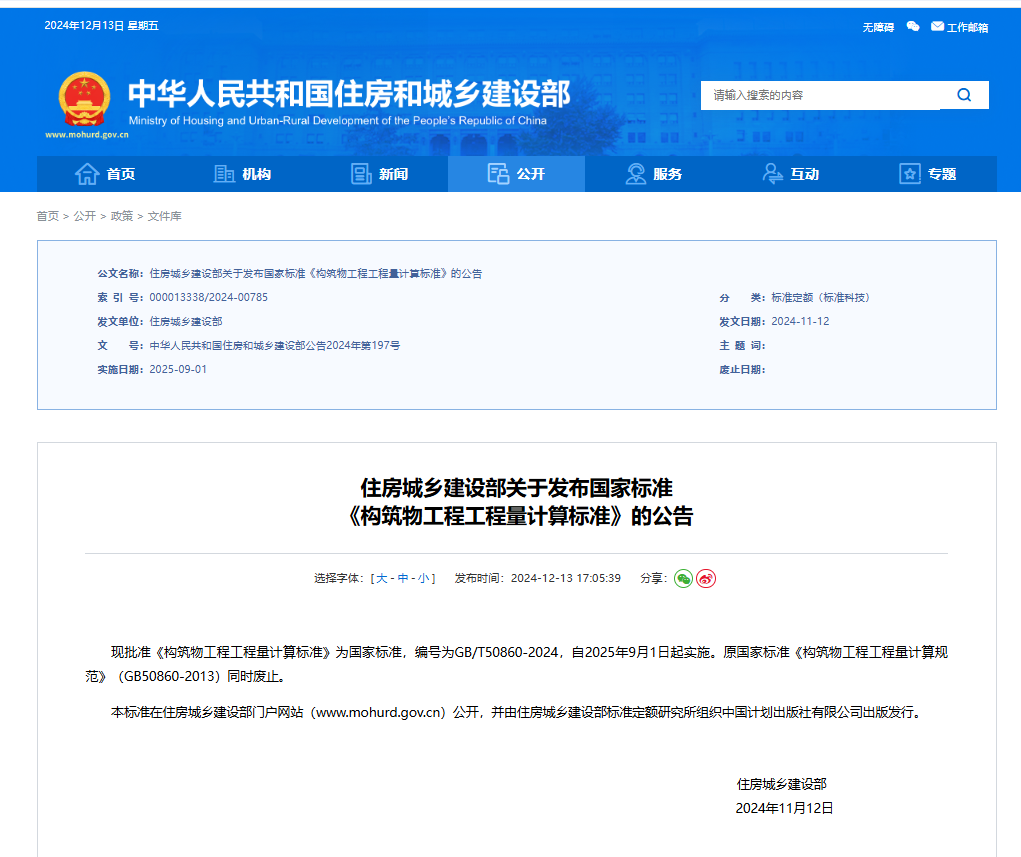Open the 政策 breadcrumb link

(120, 215)
